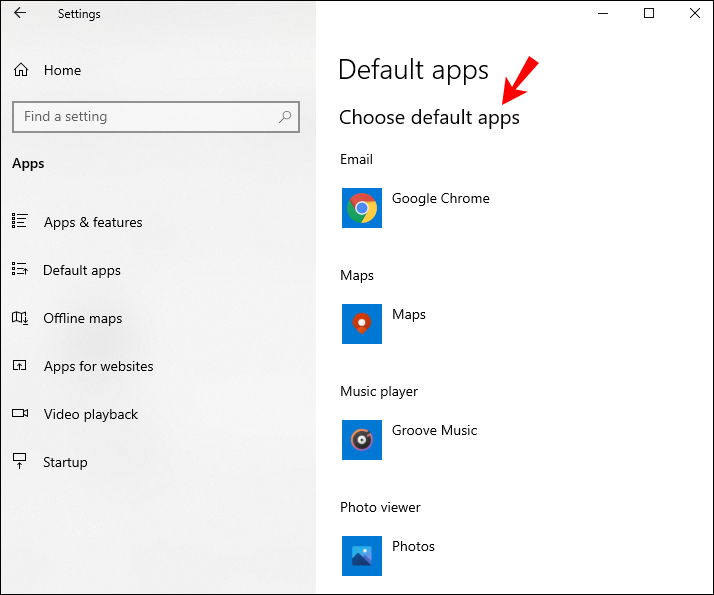Focus the Find a setting search box
This screenshot has height=595, width=714.
[156, 117]
